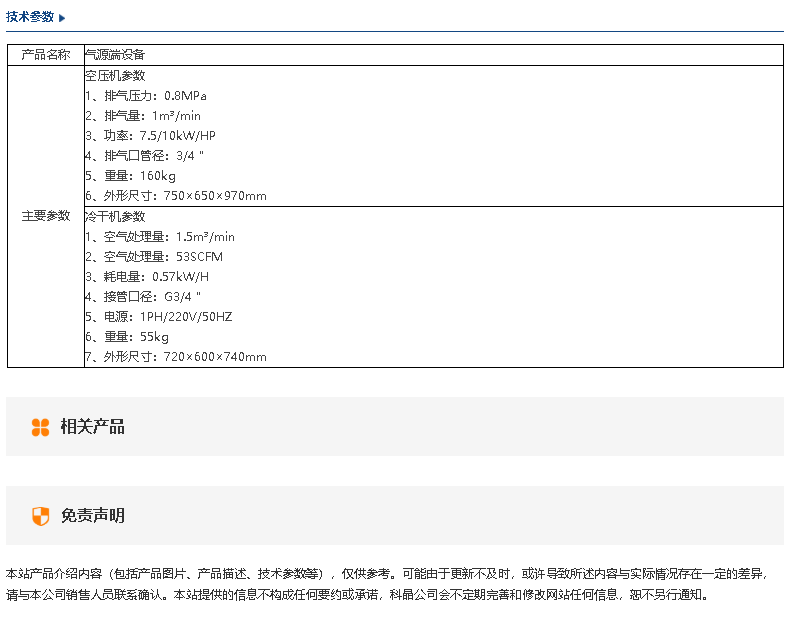The height and width of the screenshot is (631, 795).
Task: Click the 产品名称 table header cell
Action: point(46,55)
